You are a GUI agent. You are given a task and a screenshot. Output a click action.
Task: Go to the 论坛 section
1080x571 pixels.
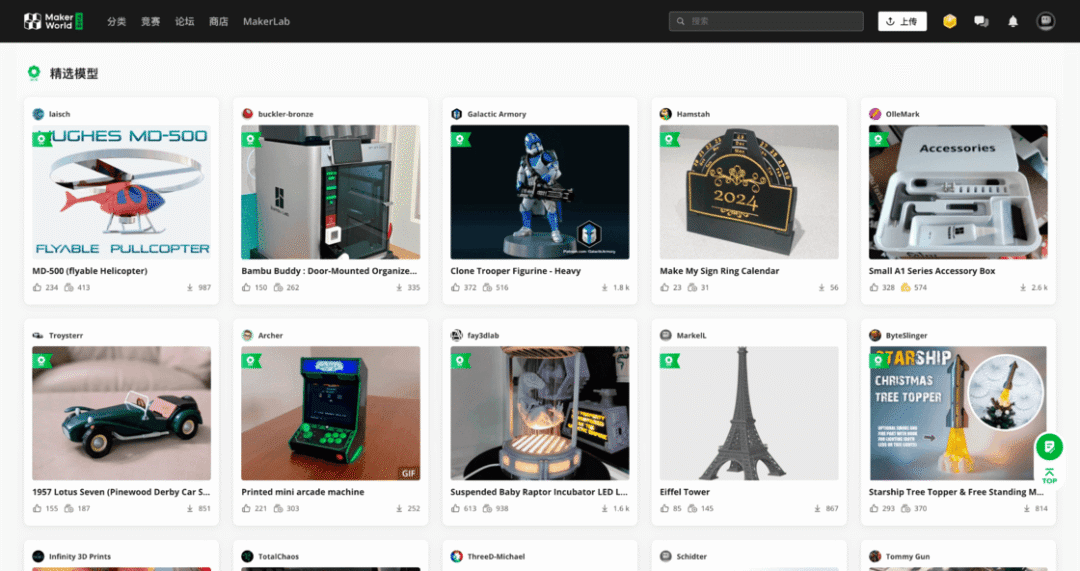(185, 21)
